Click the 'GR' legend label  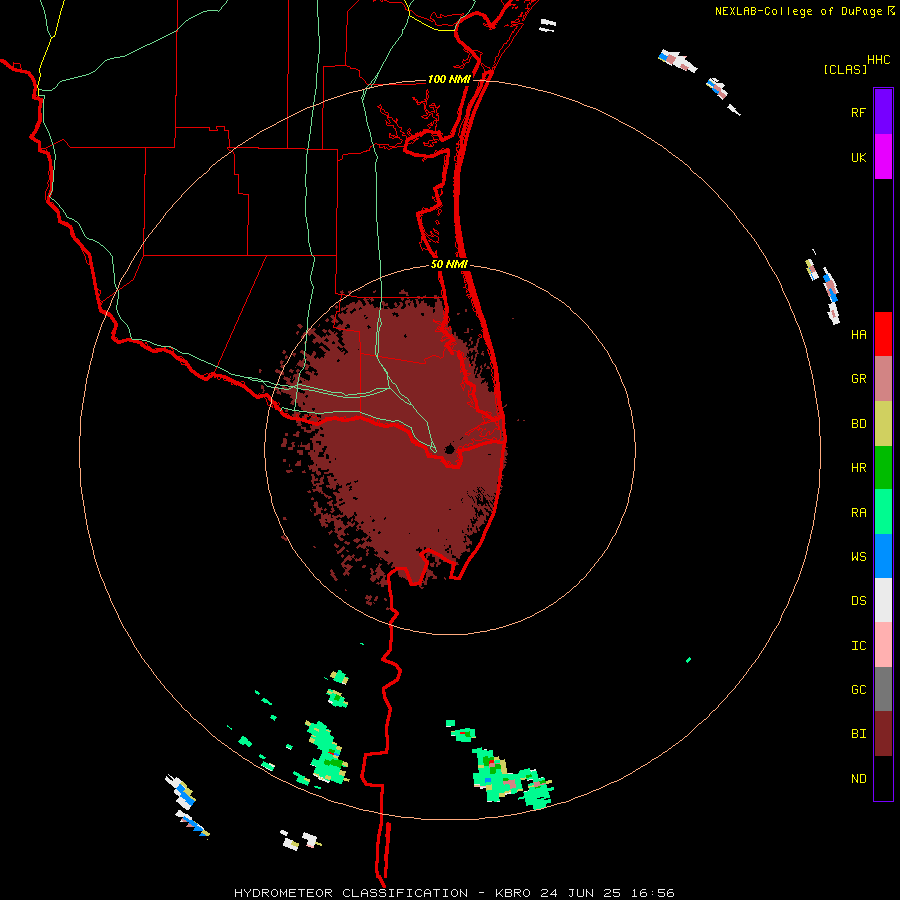click(x=858, y=379)
